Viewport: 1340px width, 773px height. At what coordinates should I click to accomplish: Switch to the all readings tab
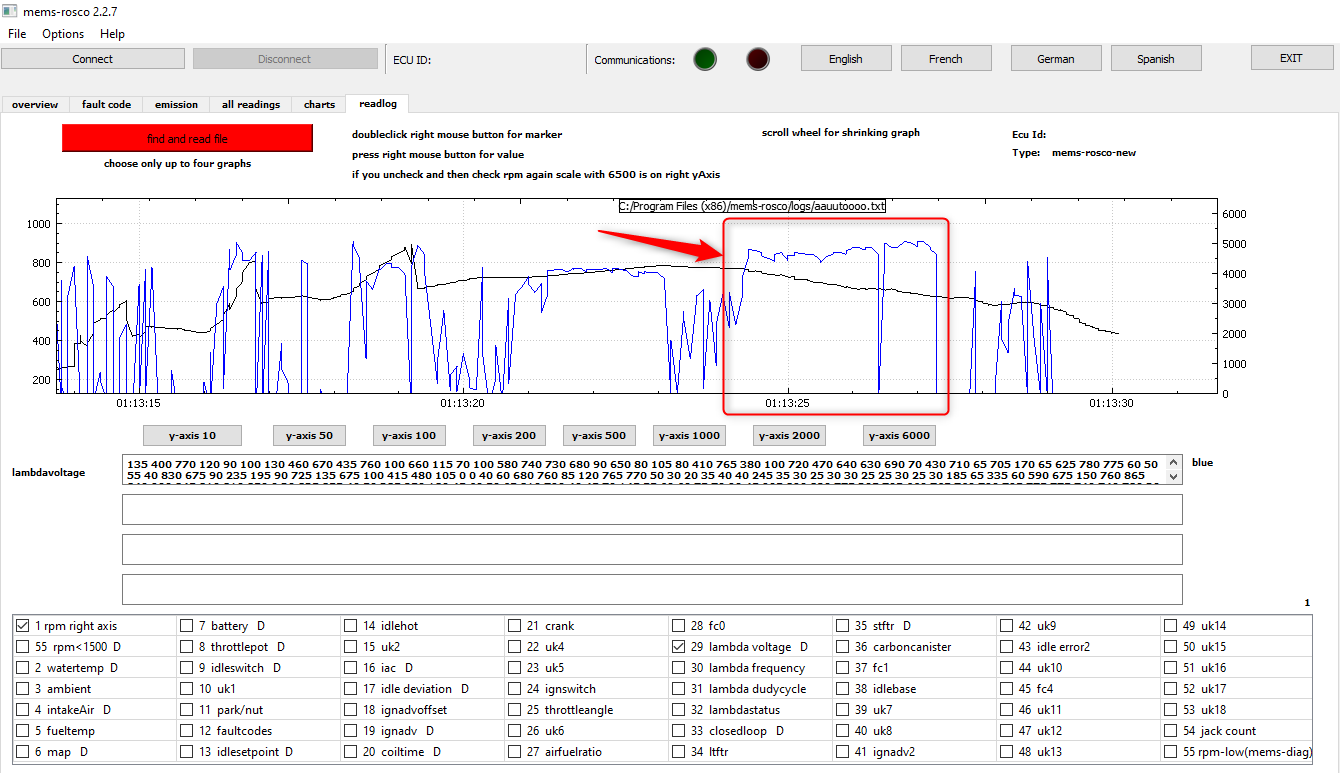(250, 104)
